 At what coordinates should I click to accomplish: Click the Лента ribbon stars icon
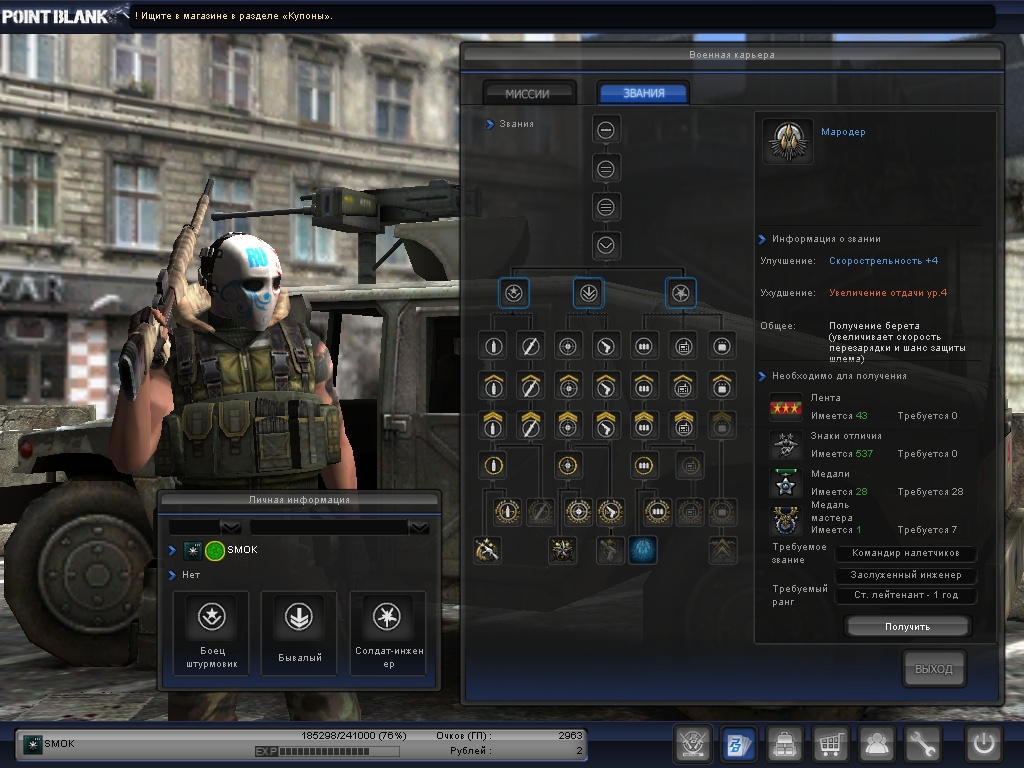pyautogui.click(x=786, y=408)
